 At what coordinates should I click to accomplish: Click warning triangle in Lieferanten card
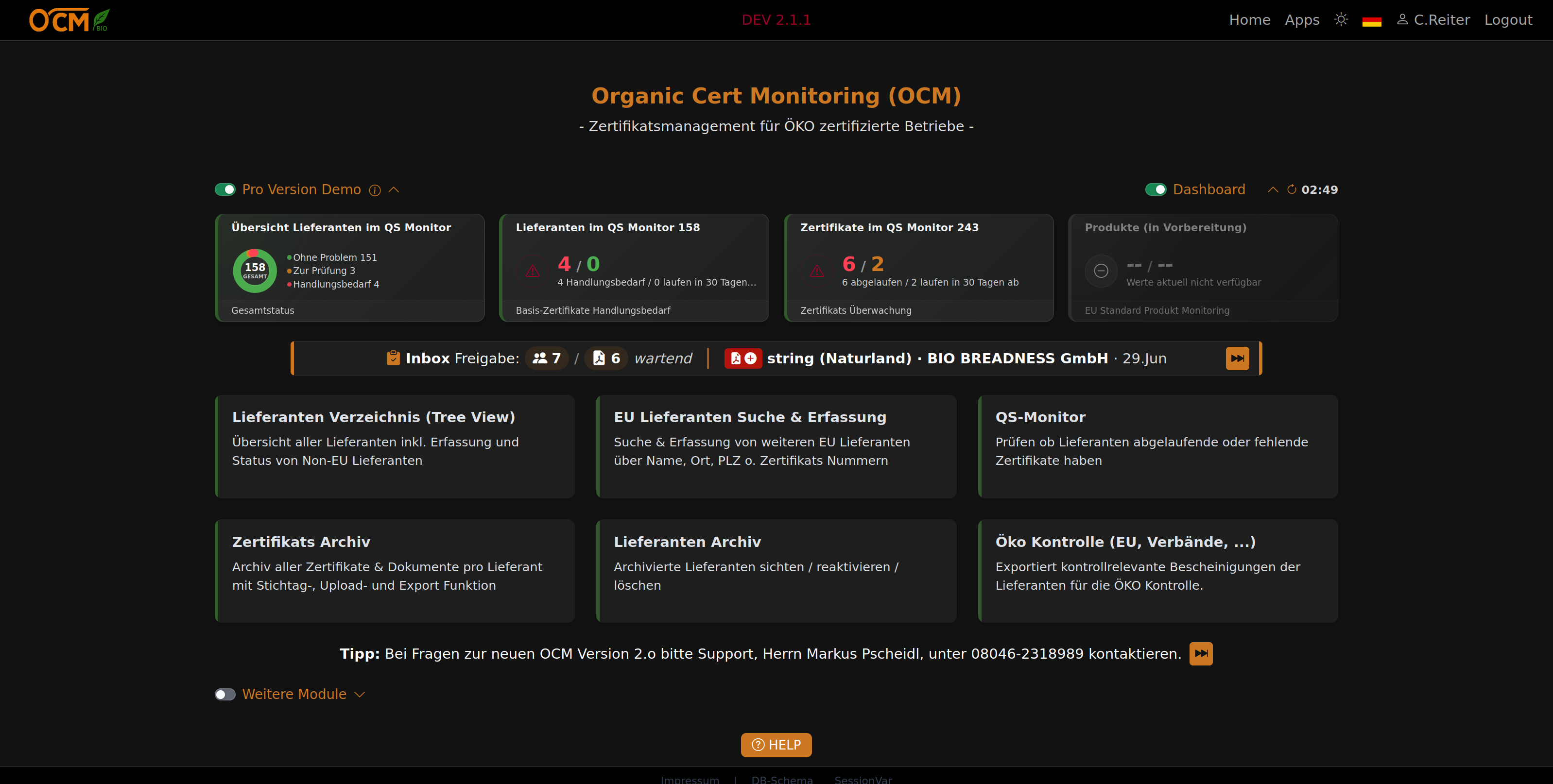(533, 271)
